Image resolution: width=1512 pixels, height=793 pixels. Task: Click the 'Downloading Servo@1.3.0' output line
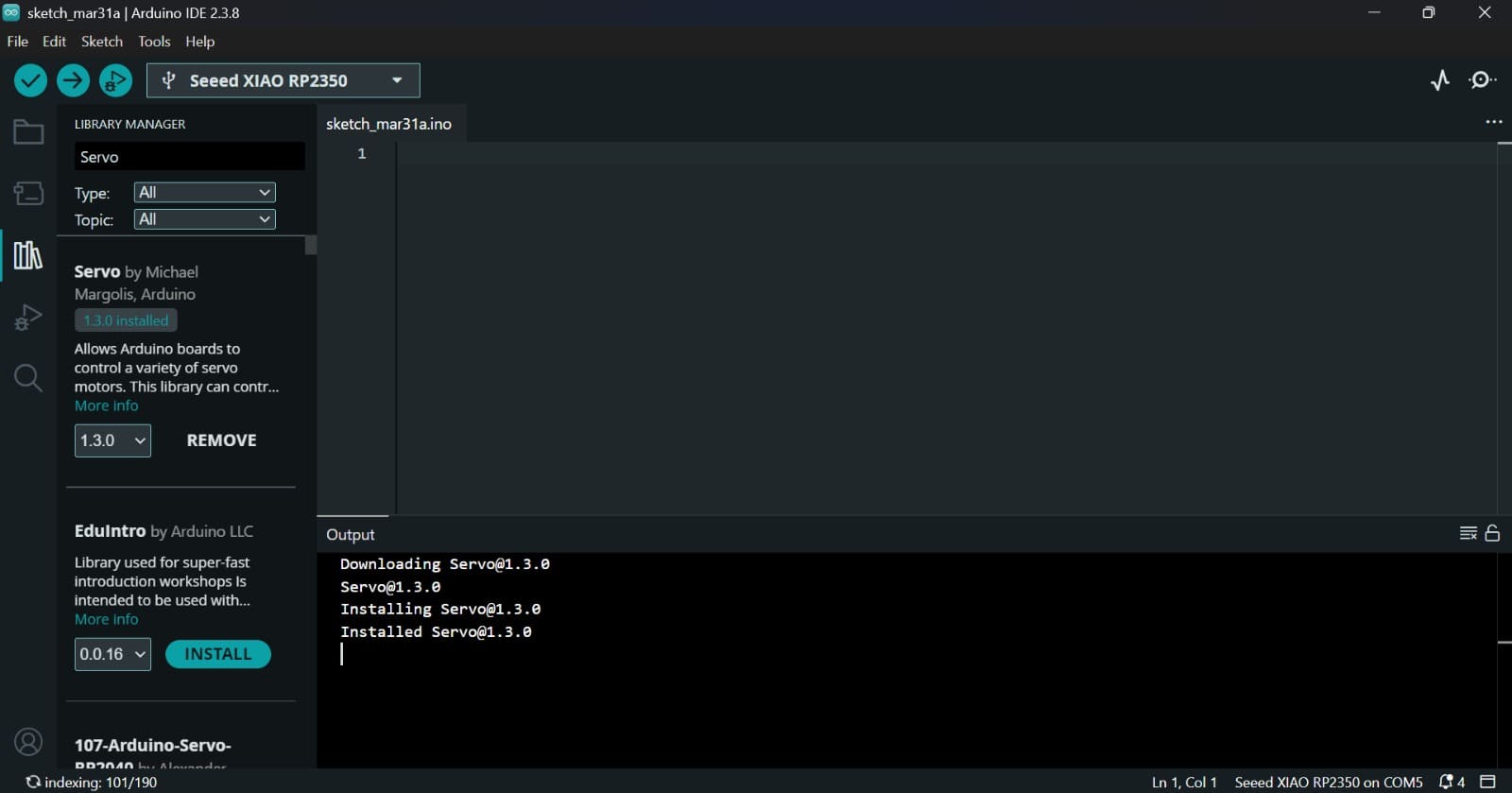click(x=445, y=564)
